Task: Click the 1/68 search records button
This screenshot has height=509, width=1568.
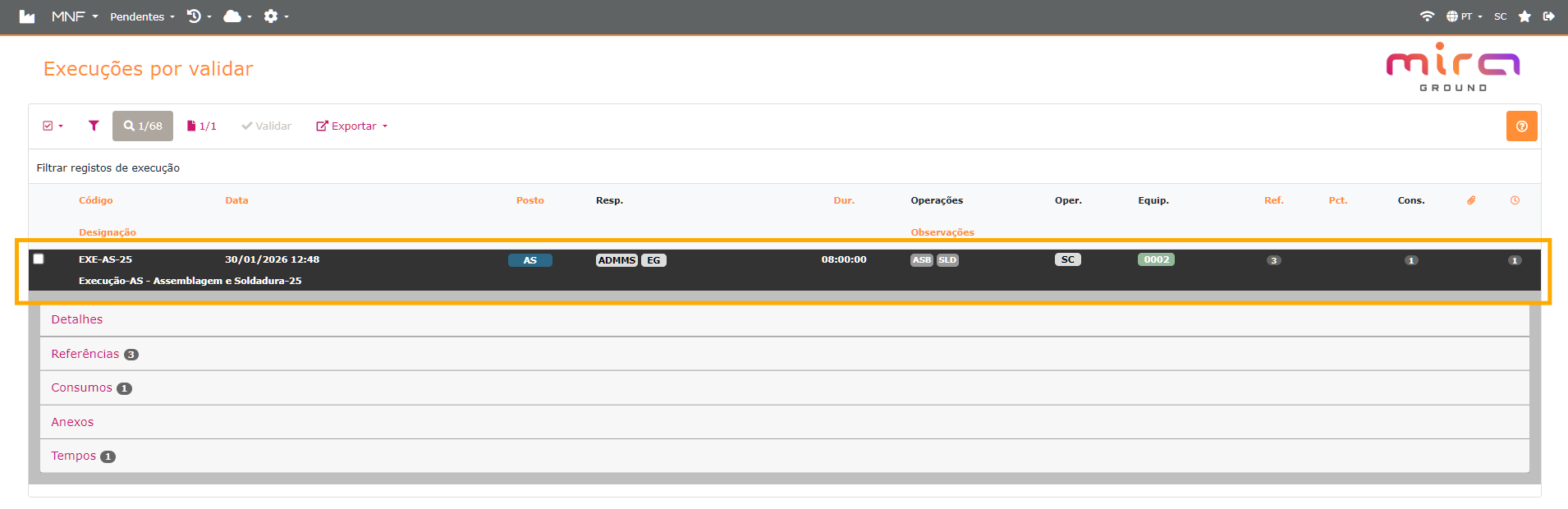Action: [x=143, y=126]
